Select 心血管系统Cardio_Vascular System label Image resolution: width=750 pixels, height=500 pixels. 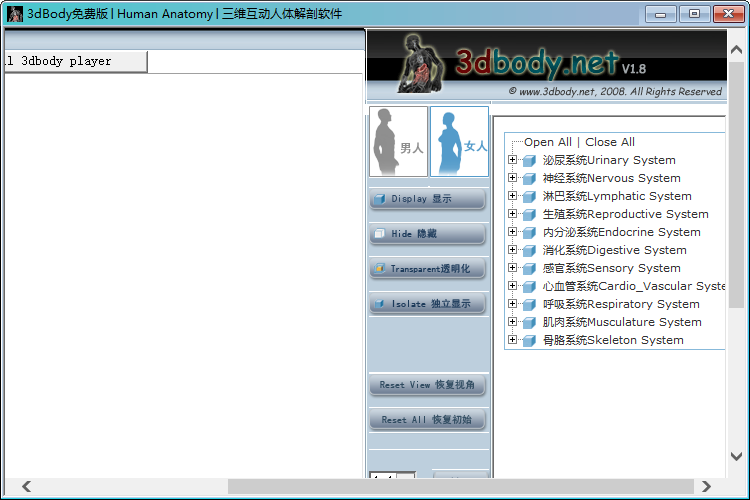click(x=634, y=287)
